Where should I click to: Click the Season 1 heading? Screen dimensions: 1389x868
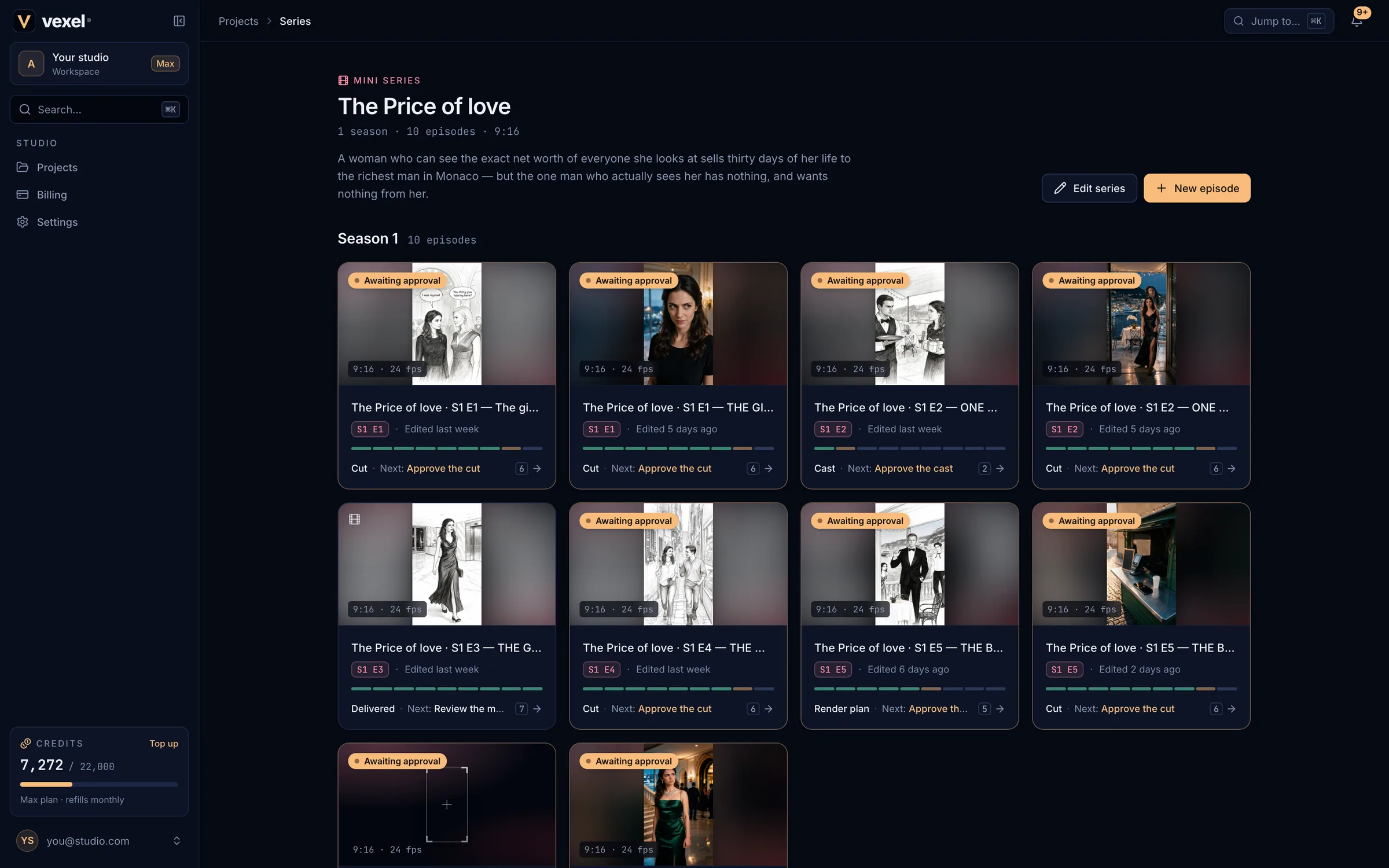[x=368, y=238]
